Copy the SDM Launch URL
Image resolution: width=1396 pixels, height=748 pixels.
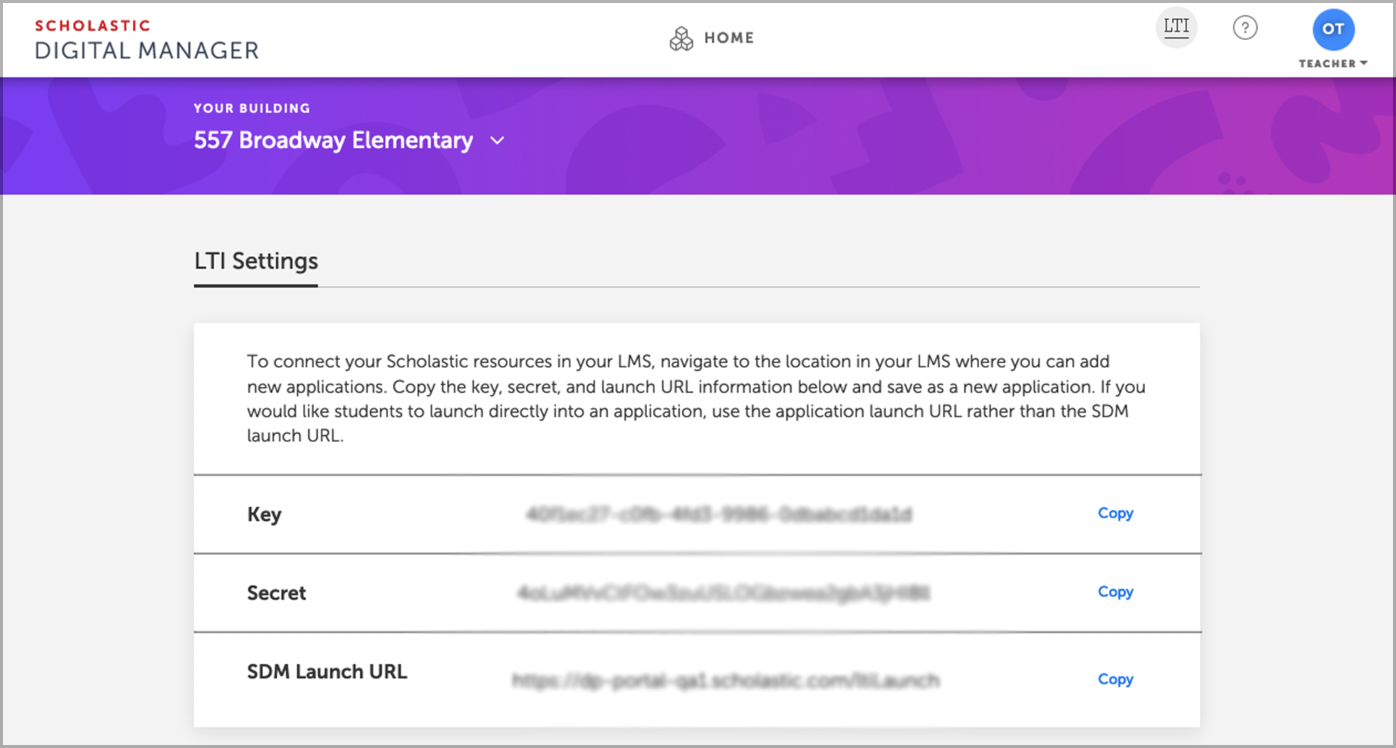pyautogui.click(x=1115, y=679)
